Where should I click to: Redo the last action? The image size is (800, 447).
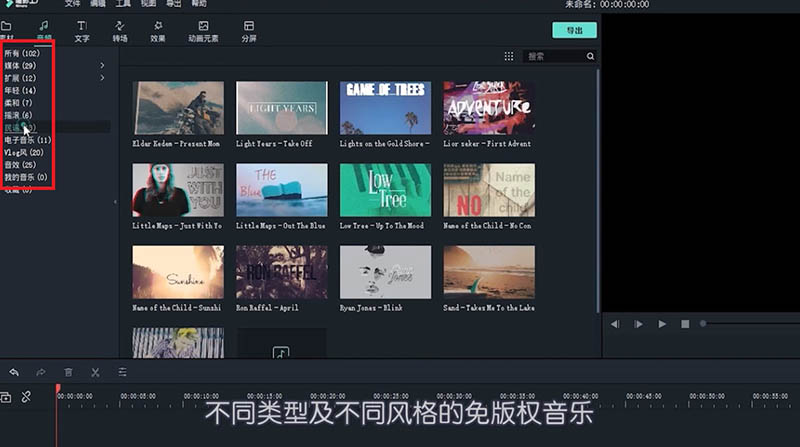click(x=41, y=372)
